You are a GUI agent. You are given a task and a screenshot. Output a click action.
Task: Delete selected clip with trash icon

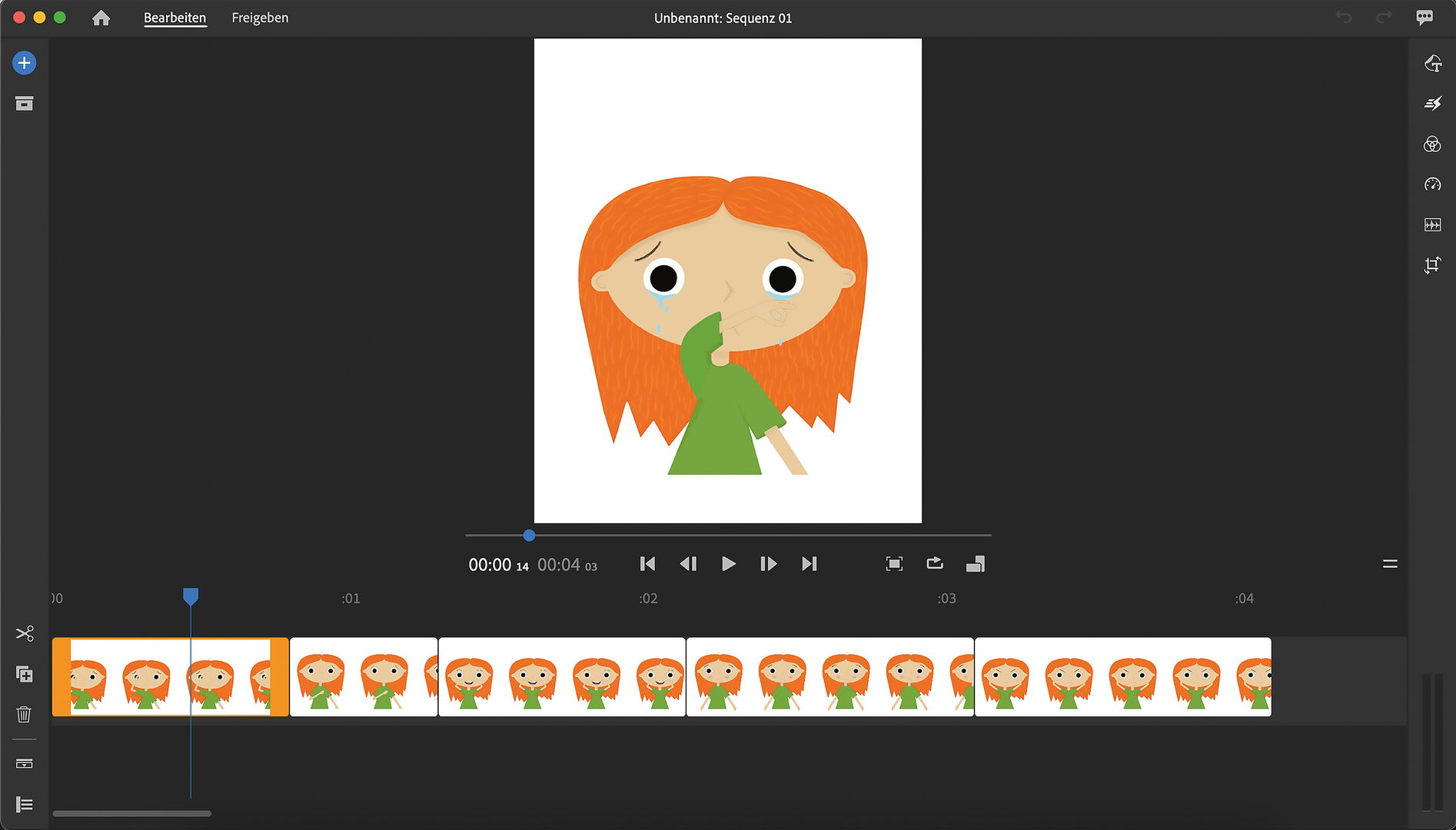point(24,715)
